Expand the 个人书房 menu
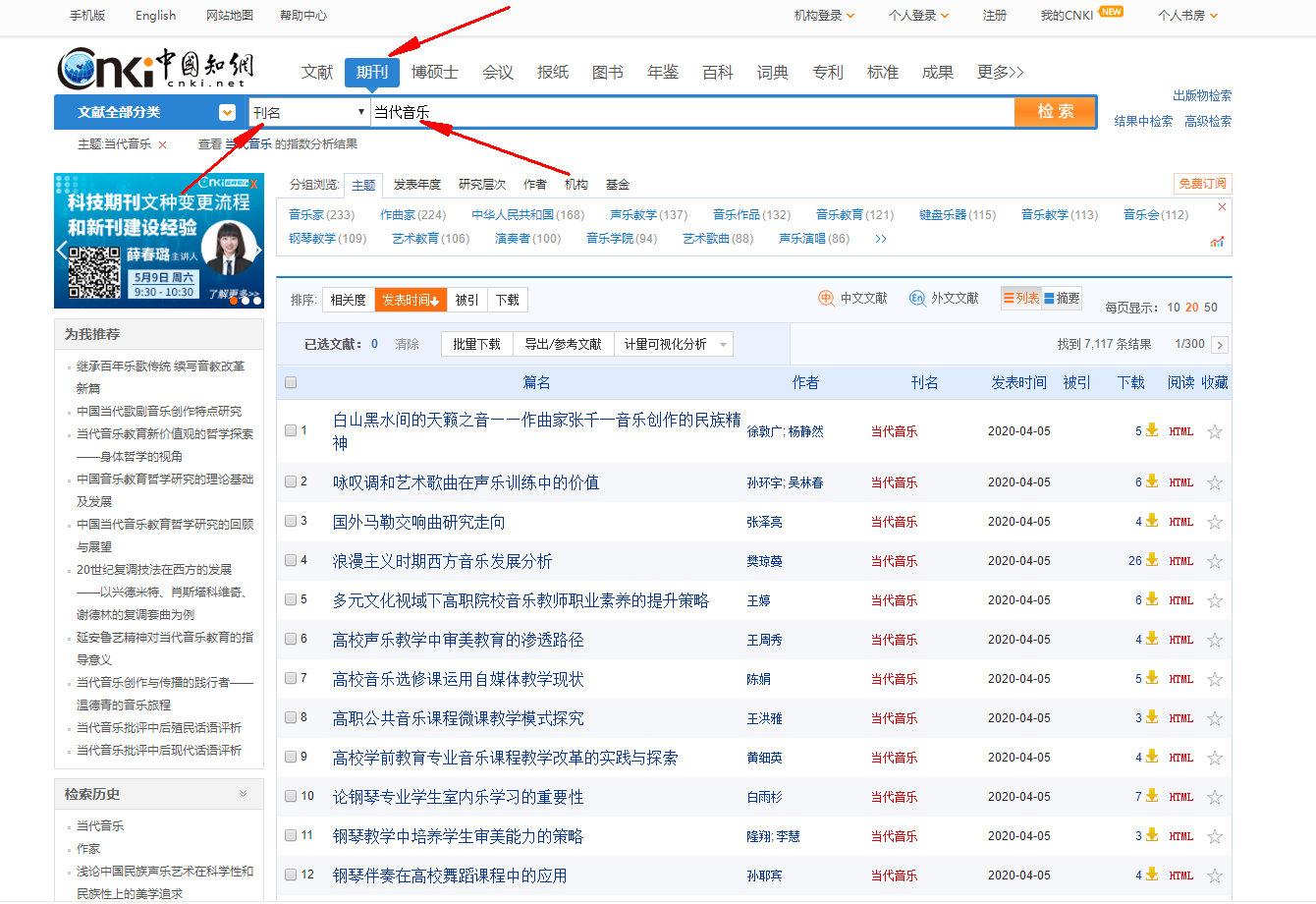 (x=1187, y=15)
